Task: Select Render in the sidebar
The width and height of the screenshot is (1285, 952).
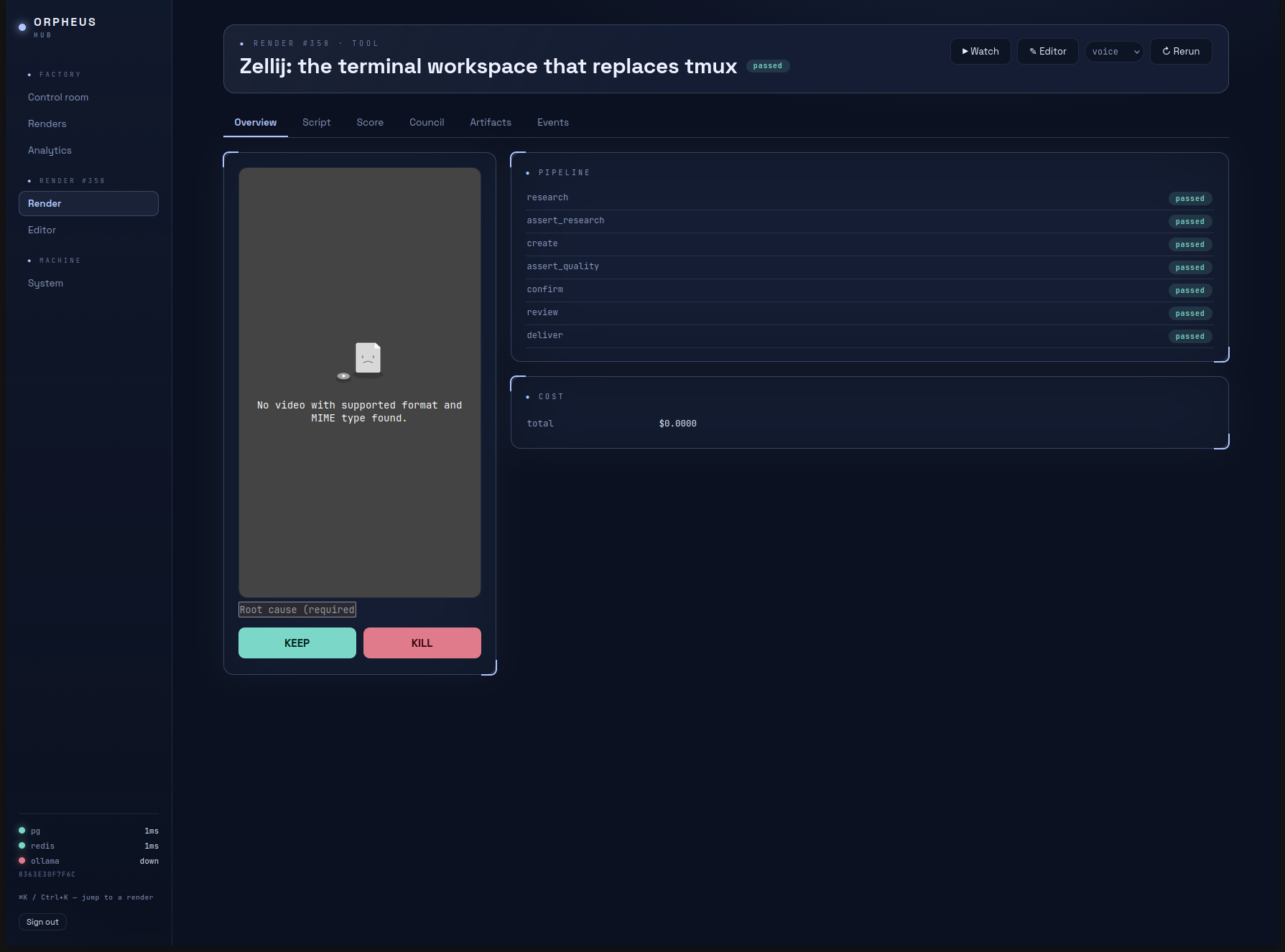Action: [88, 204]
